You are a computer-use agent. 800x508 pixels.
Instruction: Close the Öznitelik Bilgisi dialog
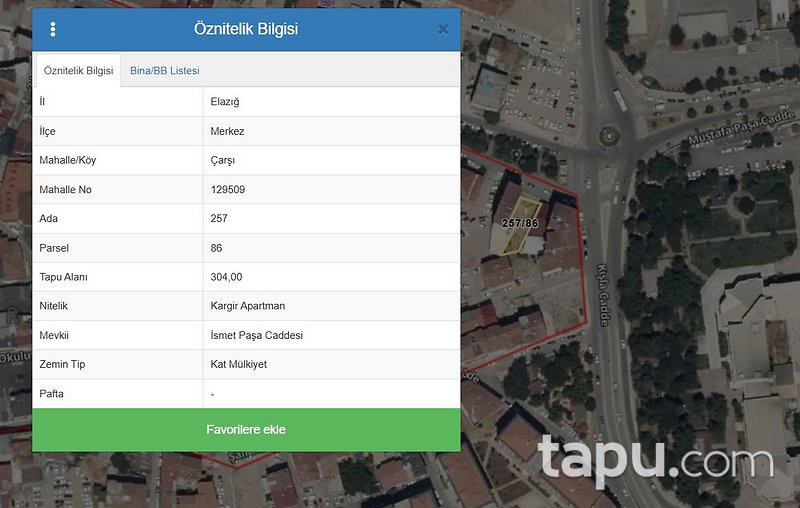[x=443, y=30]
